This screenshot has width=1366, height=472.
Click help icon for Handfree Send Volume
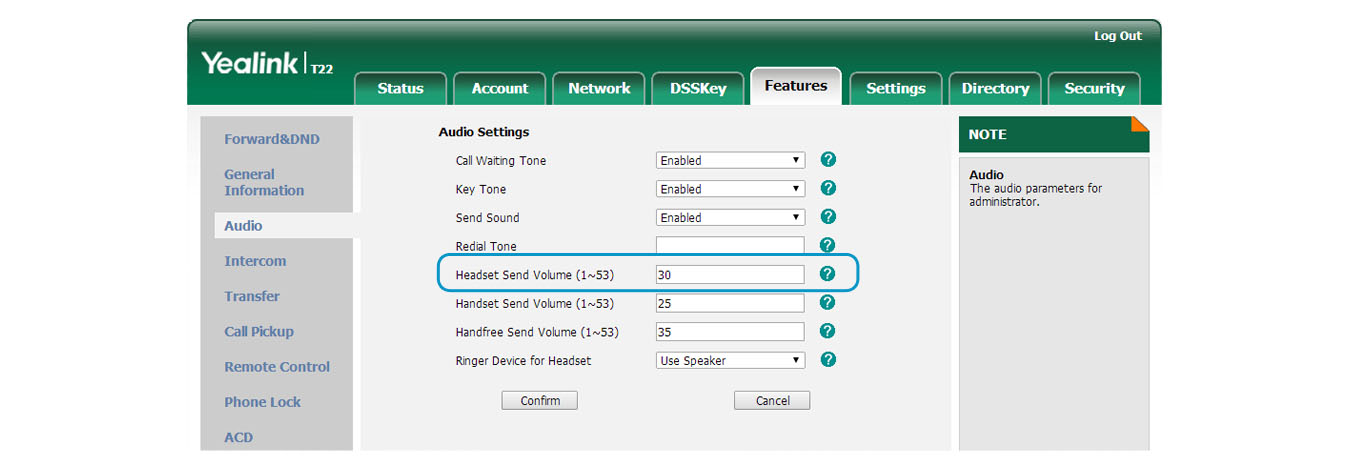[x=827, y=331]
